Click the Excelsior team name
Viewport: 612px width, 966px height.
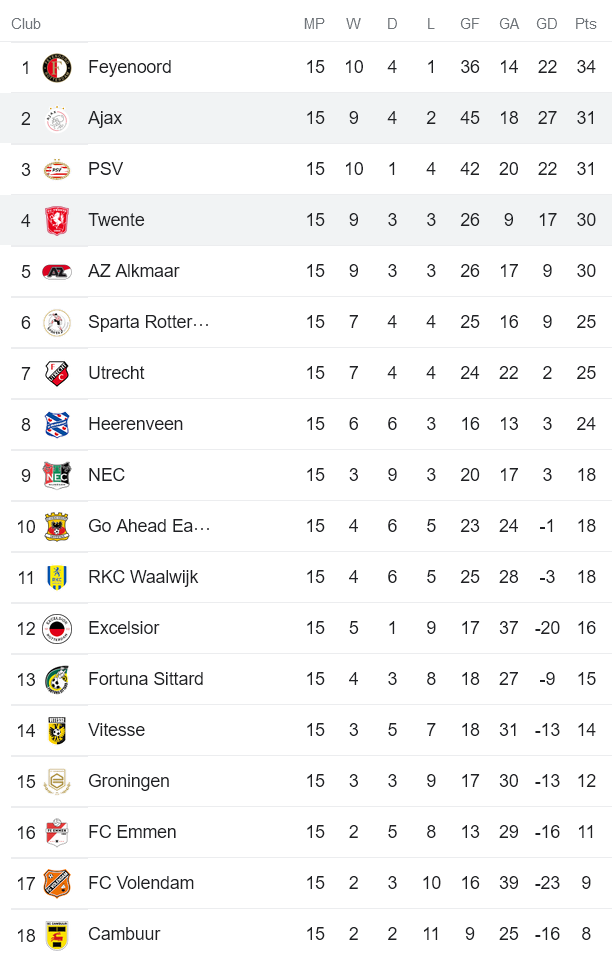[x=123, y=628]
